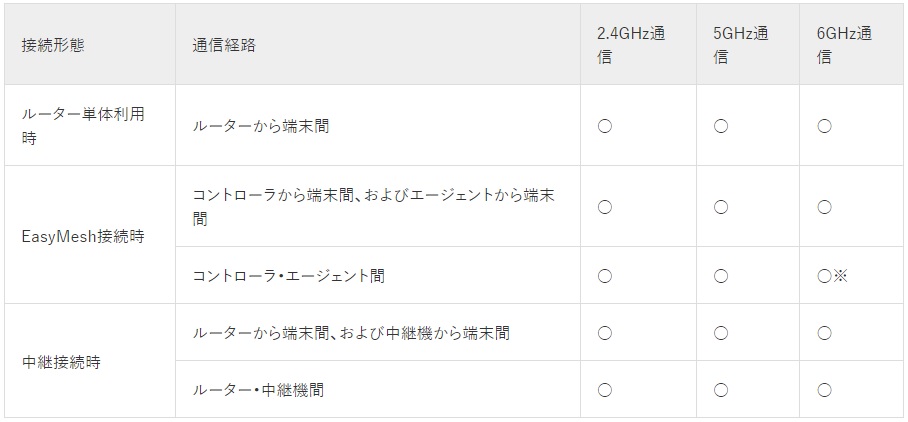Click the 通信経路 column header
Viewport: 908px width, 422px height.
224,45
